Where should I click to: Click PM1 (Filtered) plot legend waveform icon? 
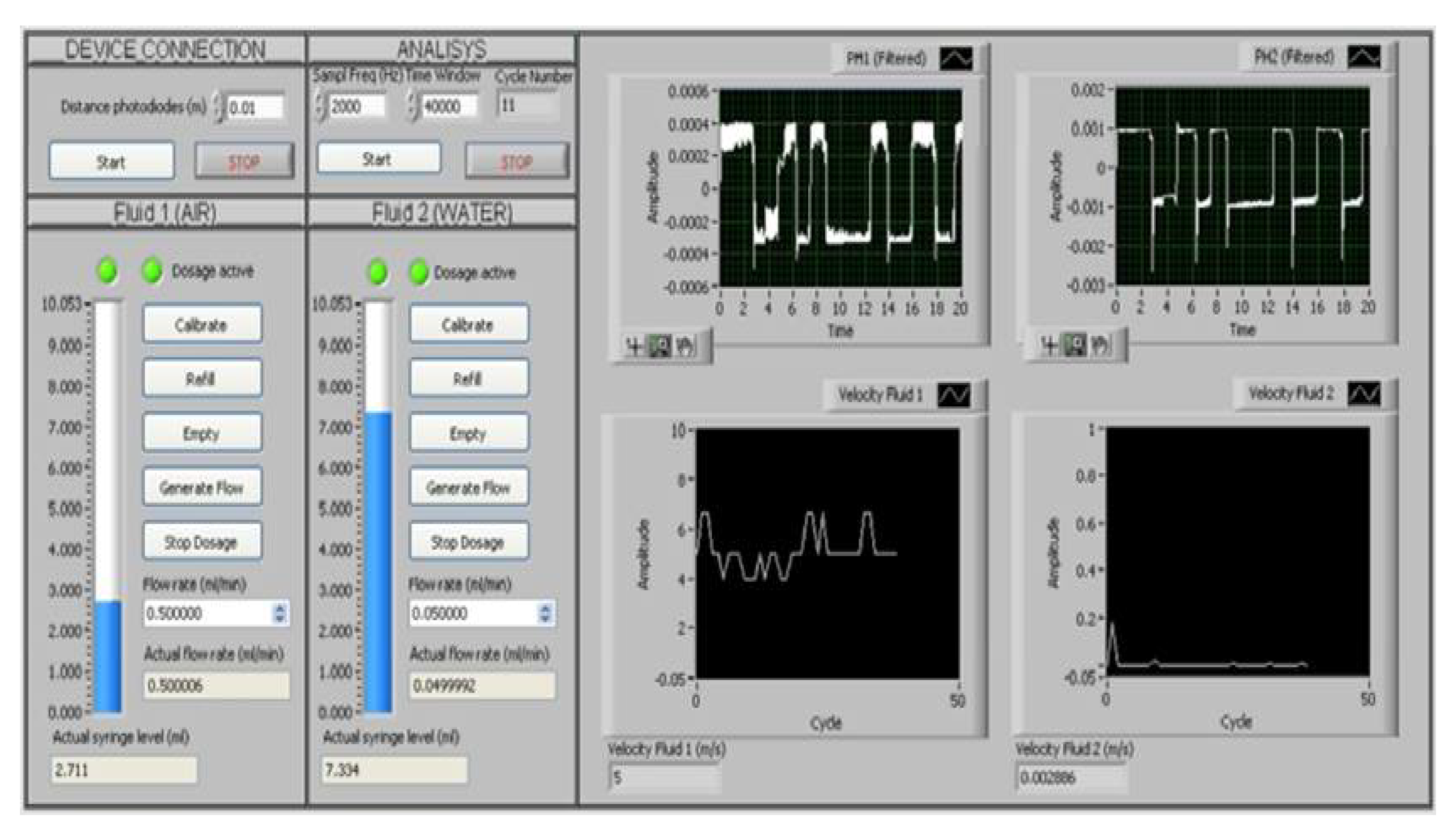[x=956, y=59]
